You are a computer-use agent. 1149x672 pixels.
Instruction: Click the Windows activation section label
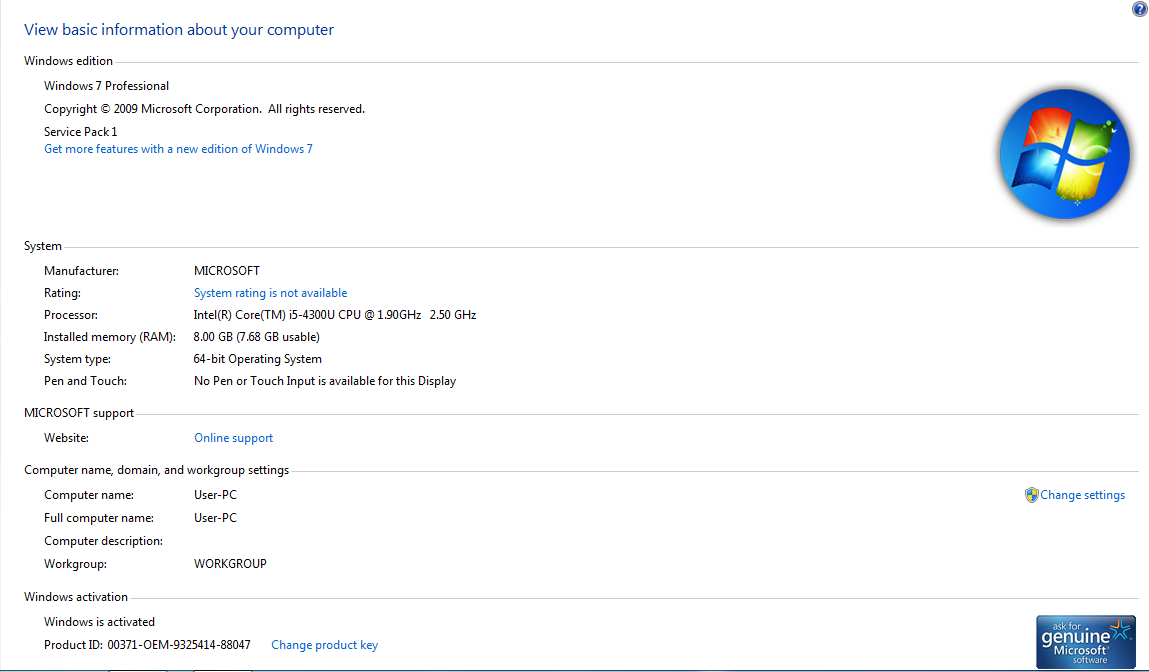coord(76,597)
